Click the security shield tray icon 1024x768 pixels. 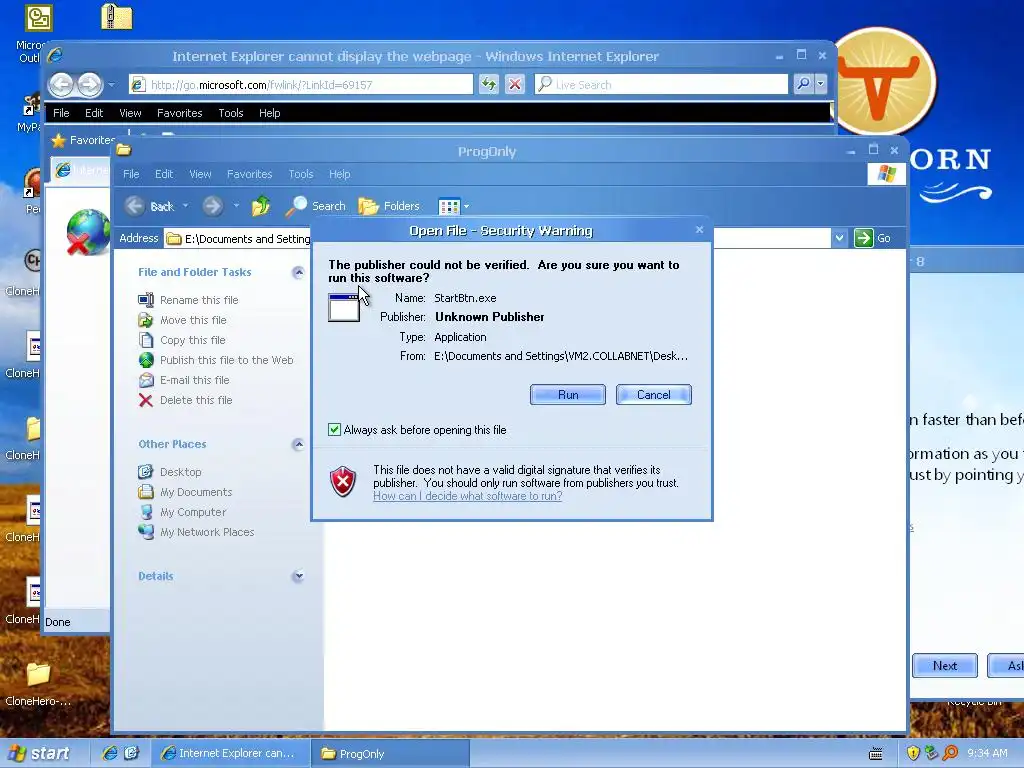click(913, 753)
